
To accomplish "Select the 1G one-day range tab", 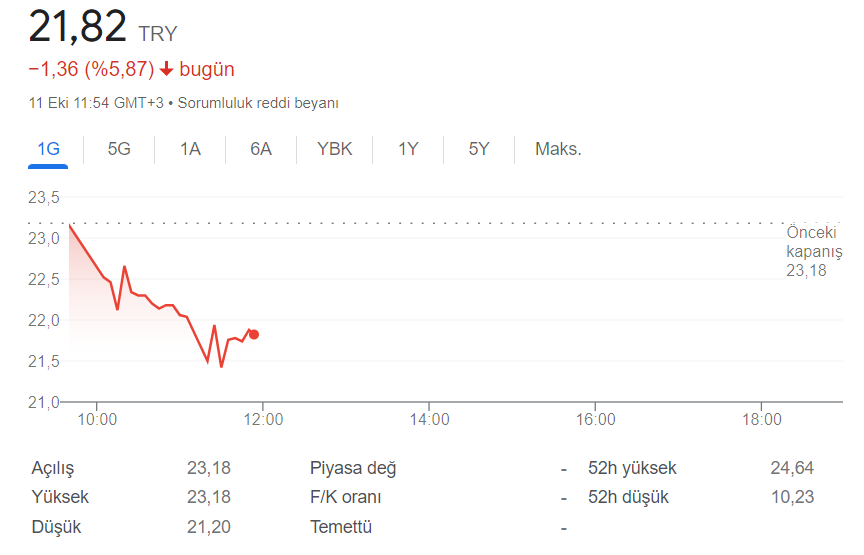I will point(48,149).
